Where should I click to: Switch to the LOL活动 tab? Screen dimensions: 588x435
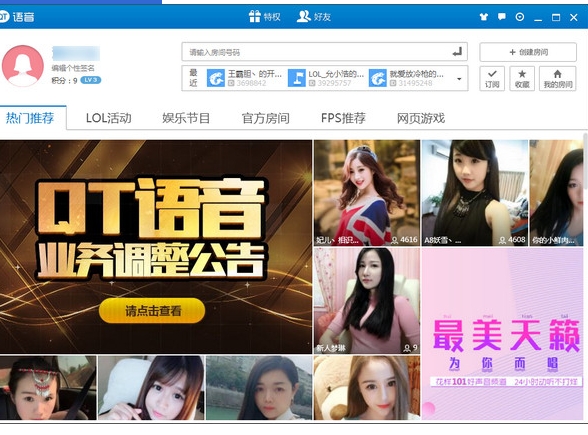[x=109, y=118]
